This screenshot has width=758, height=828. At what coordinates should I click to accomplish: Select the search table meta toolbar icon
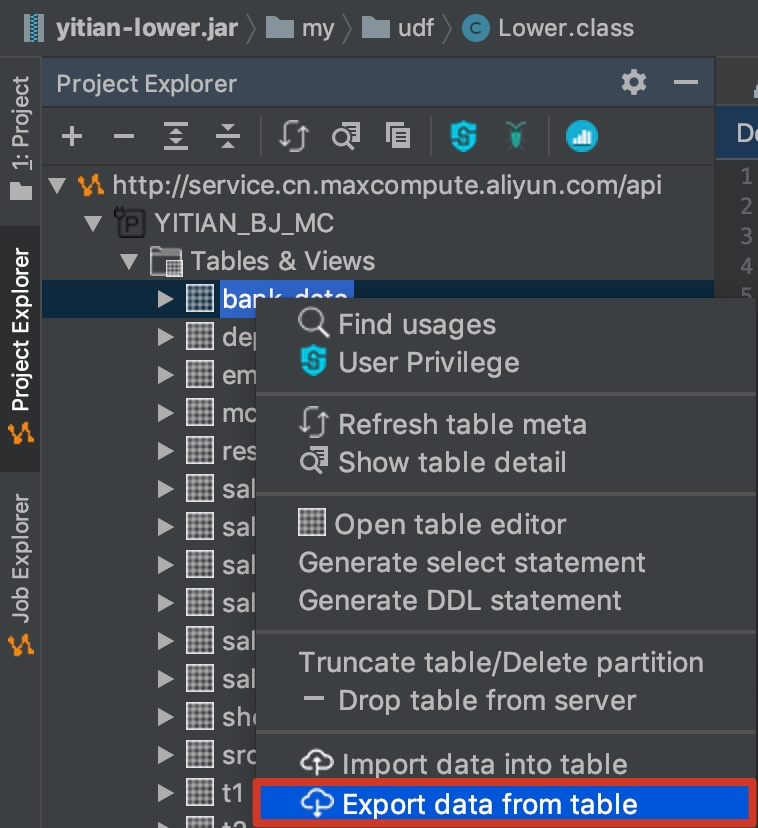345,137
